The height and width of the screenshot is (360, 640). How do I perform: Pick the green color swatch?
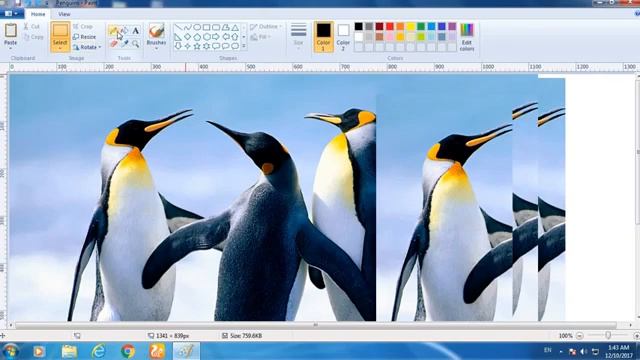(x=421, y=27)
